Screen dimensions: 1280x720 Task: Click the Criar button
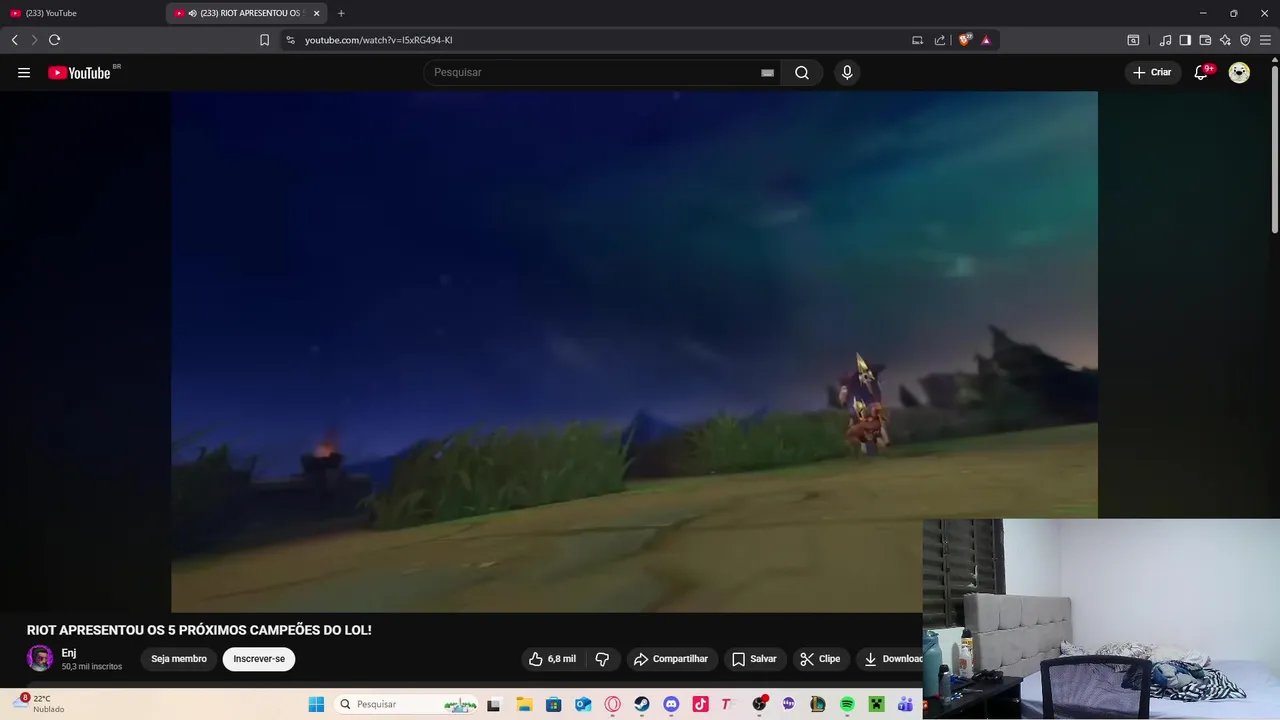(x=1152, y=72)
